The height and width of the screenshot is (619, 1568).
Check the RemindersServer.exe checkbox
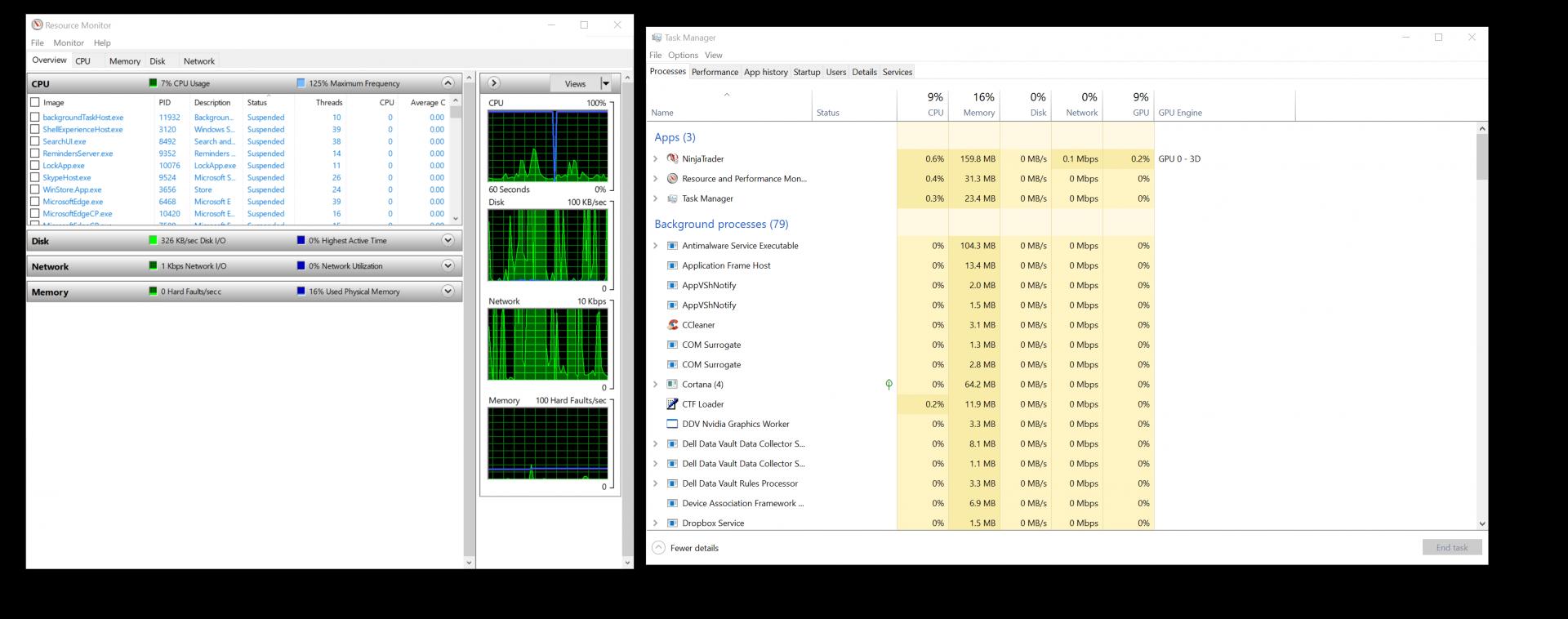tap(35, 153)
